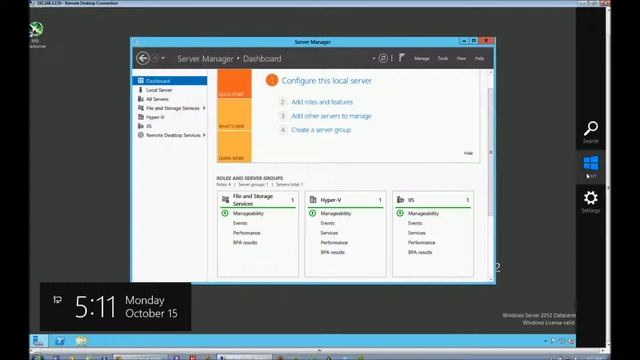
Task: Open the IIS tile header
Action: pos(433,200)
